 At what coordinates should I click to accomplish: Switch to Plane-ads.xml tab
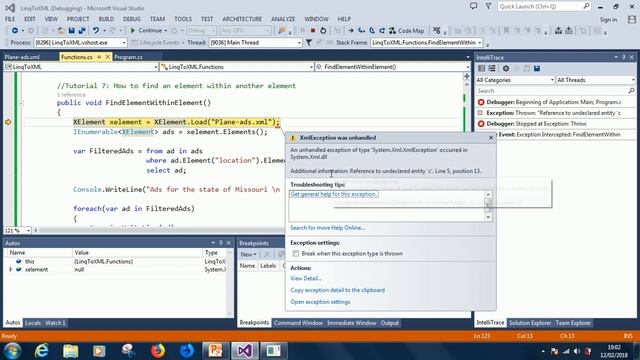[x=22, y=57]
